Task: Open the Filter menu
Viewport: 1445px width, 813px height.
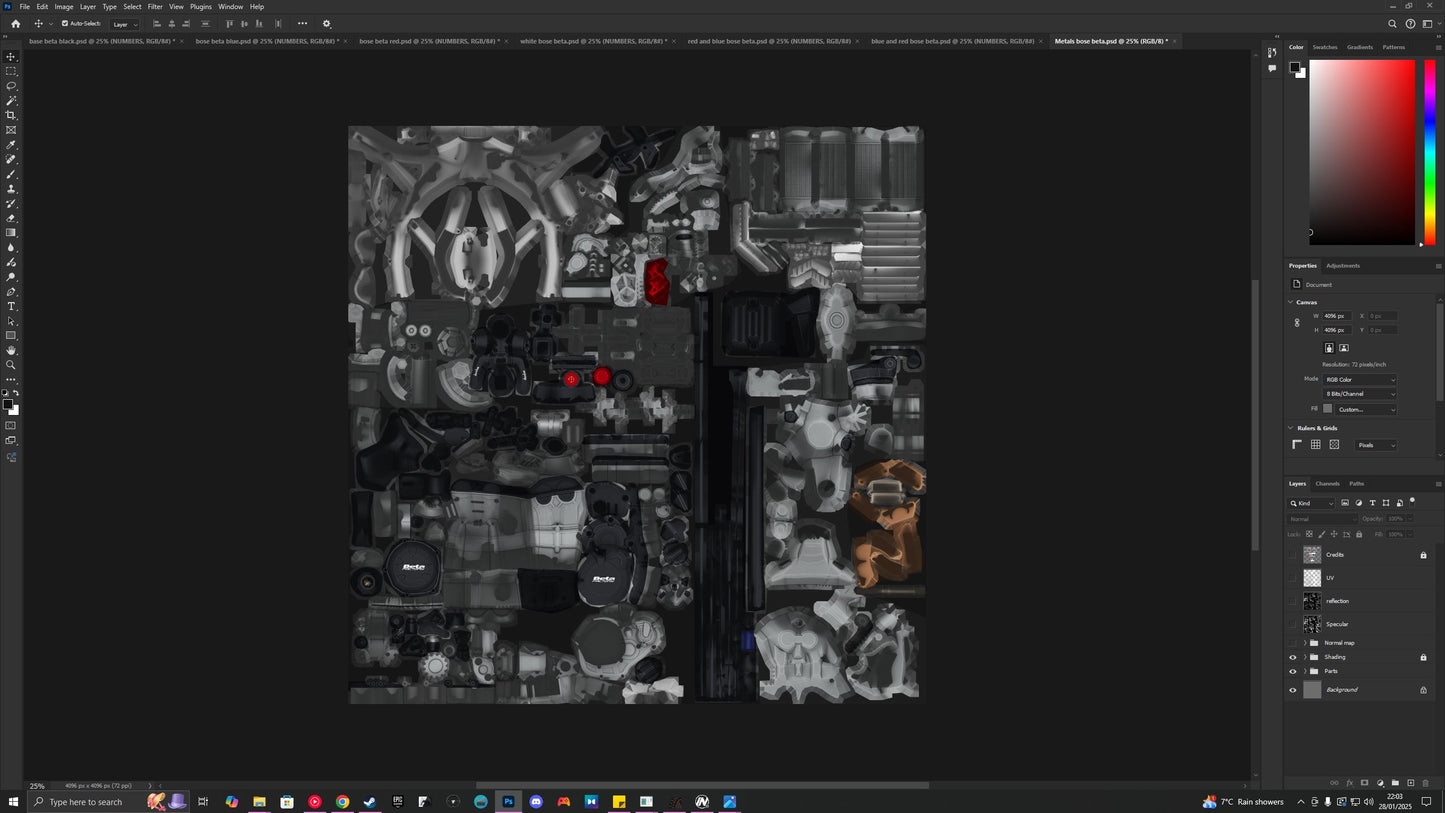Action: point(155,7)
